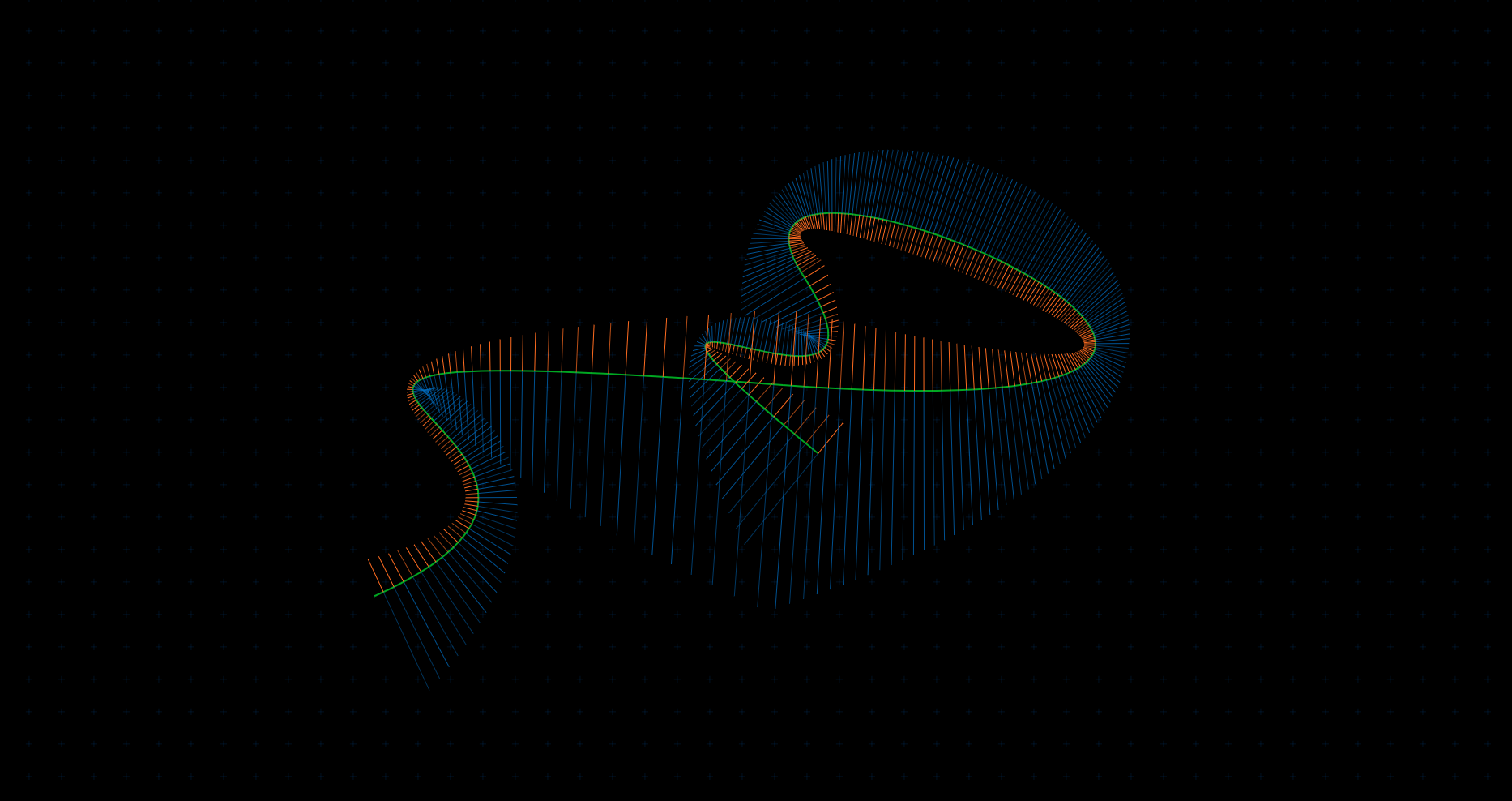Select the lowest tip of the long blue lines

click(775, 608)
